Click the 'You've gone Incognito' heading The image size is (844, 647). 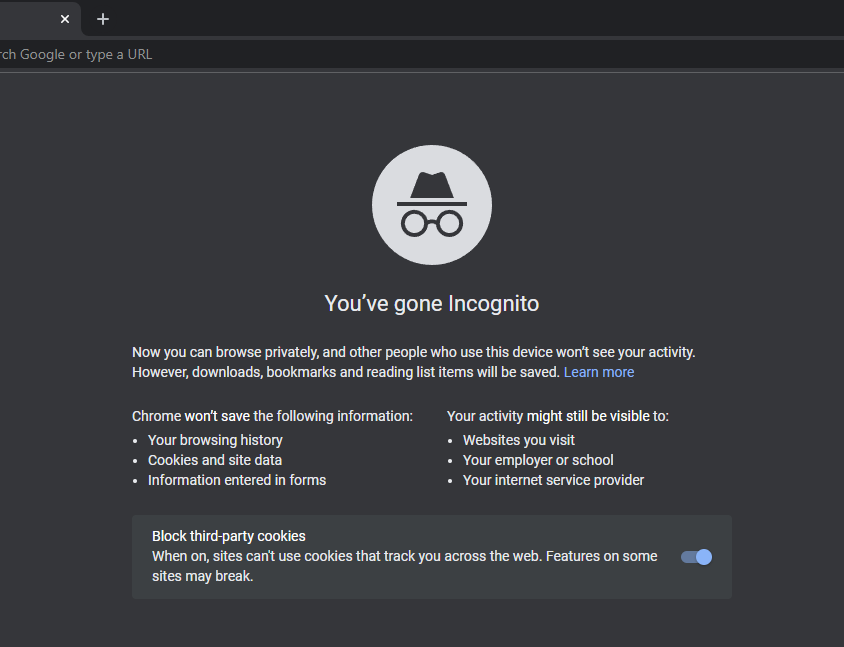coord(431,303)
